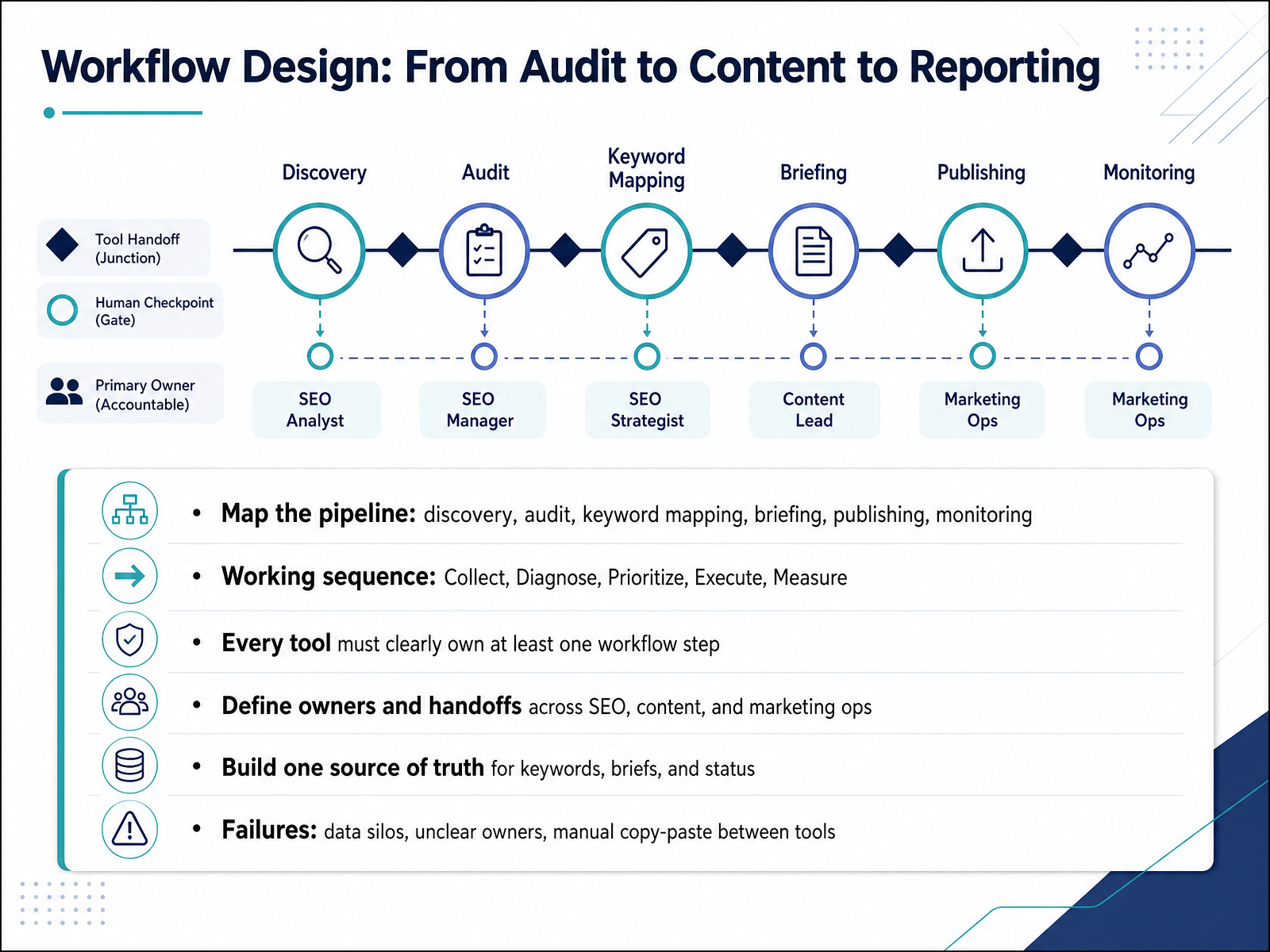Click the people group icon beside Define owners

tap(130, 702)
